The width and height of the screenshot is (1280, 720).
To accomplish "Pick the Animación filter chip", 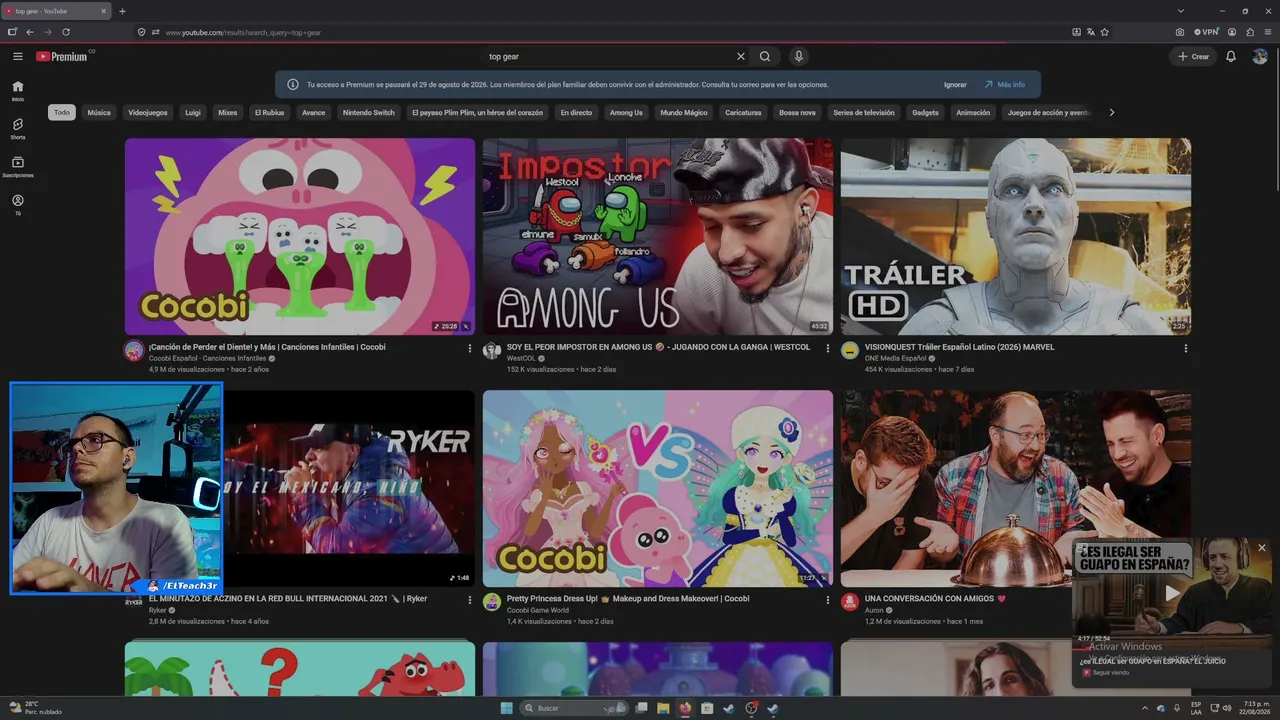I will 973,113.
